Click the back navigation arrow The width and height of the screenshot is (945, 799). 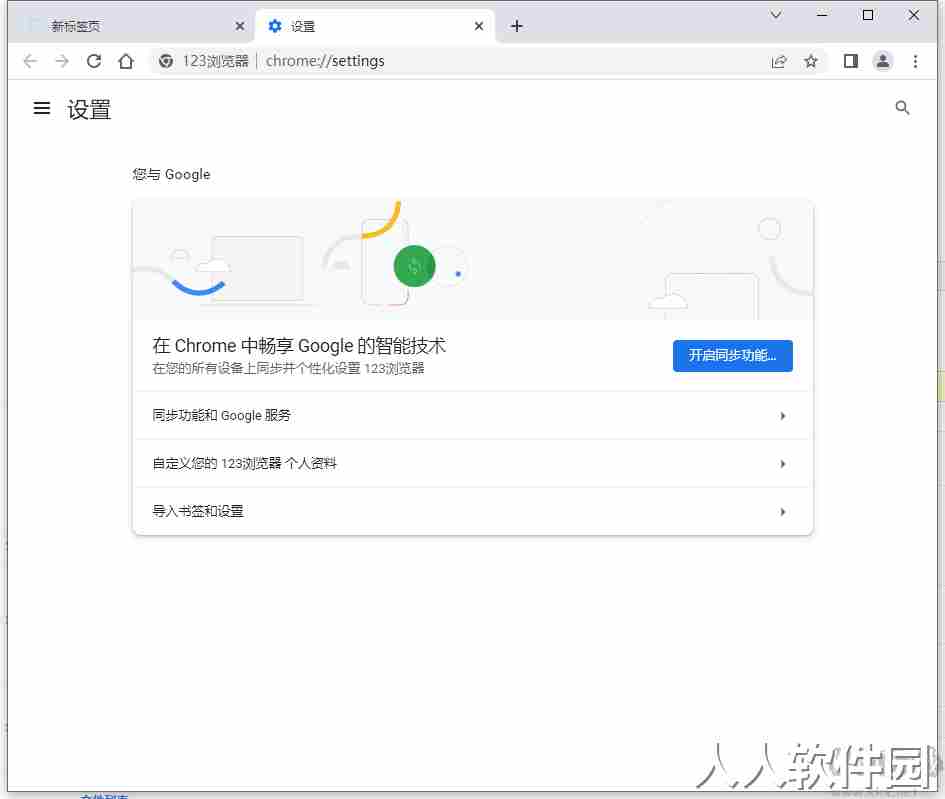30,61
